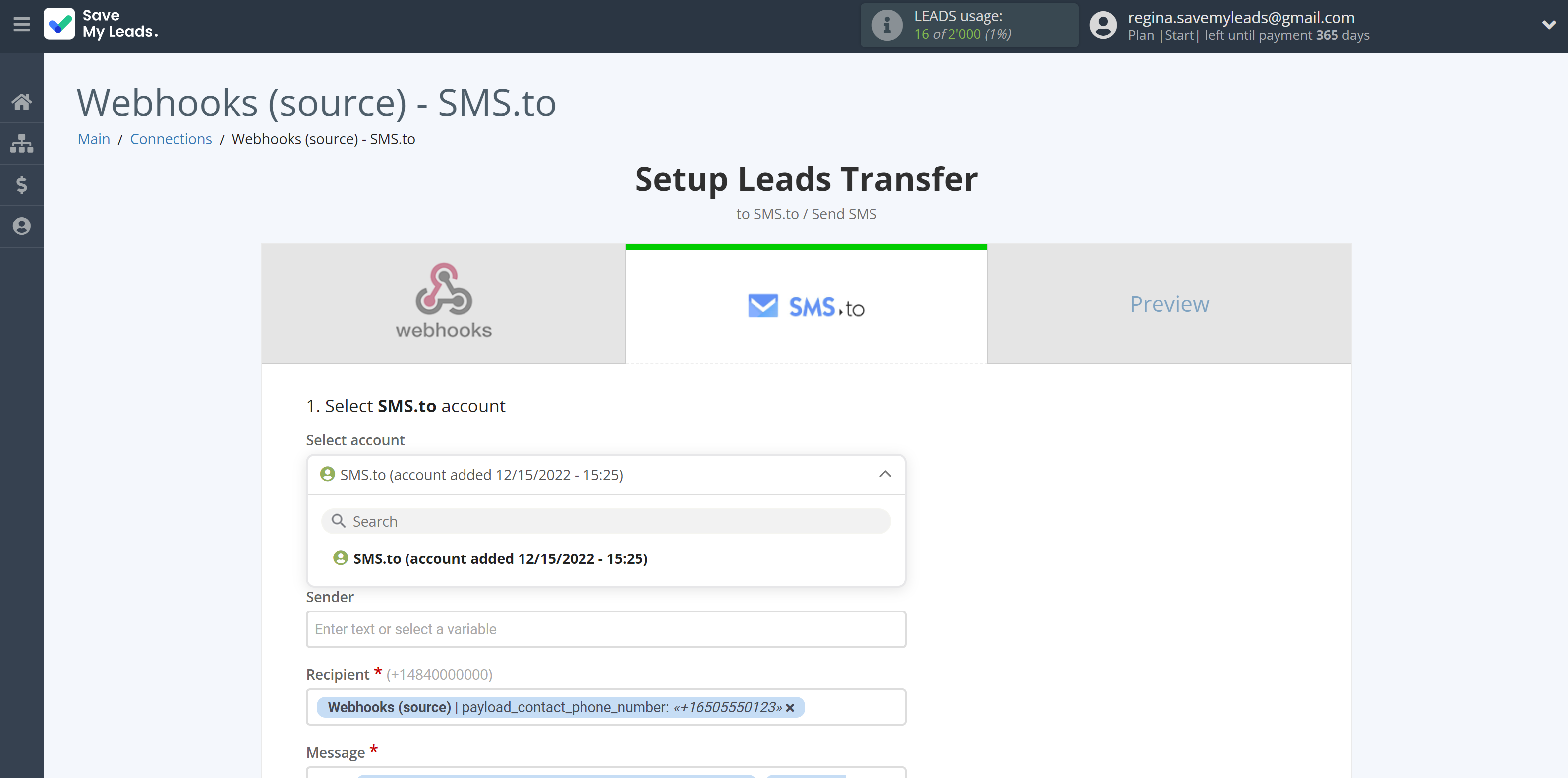Click the Preview tab label
Viewport: 1568px width, 778px height.
click(1169, 303)
